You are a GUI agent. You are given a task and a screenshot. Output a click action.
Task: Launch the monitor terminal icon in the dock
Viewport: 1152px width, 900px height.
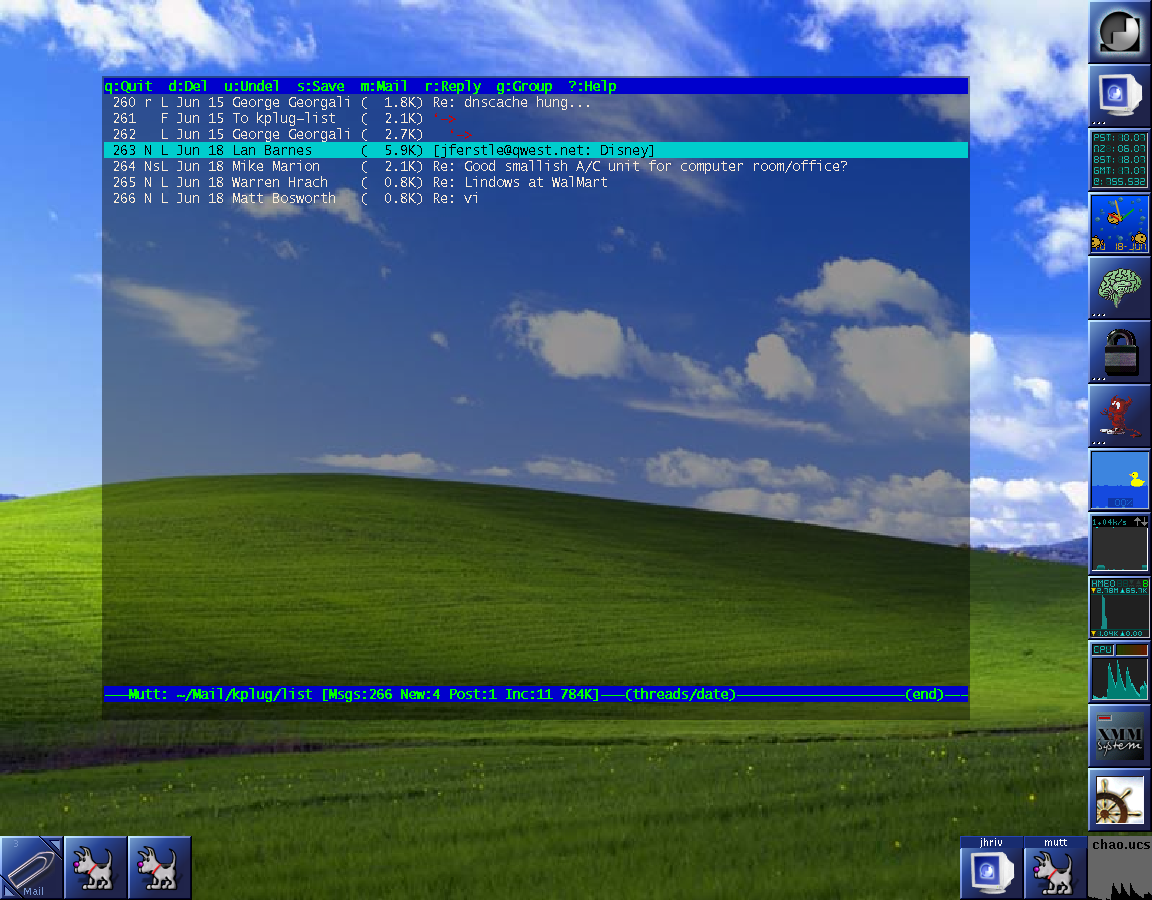[1120, 95]
